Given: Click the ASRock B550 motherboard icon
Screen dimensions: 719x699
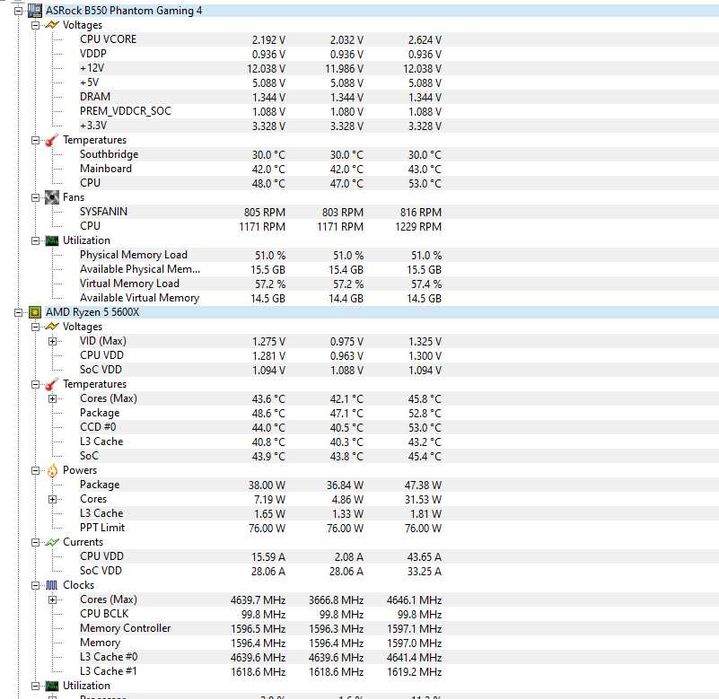Looking at the screenshot, I should tap(35, 11).
